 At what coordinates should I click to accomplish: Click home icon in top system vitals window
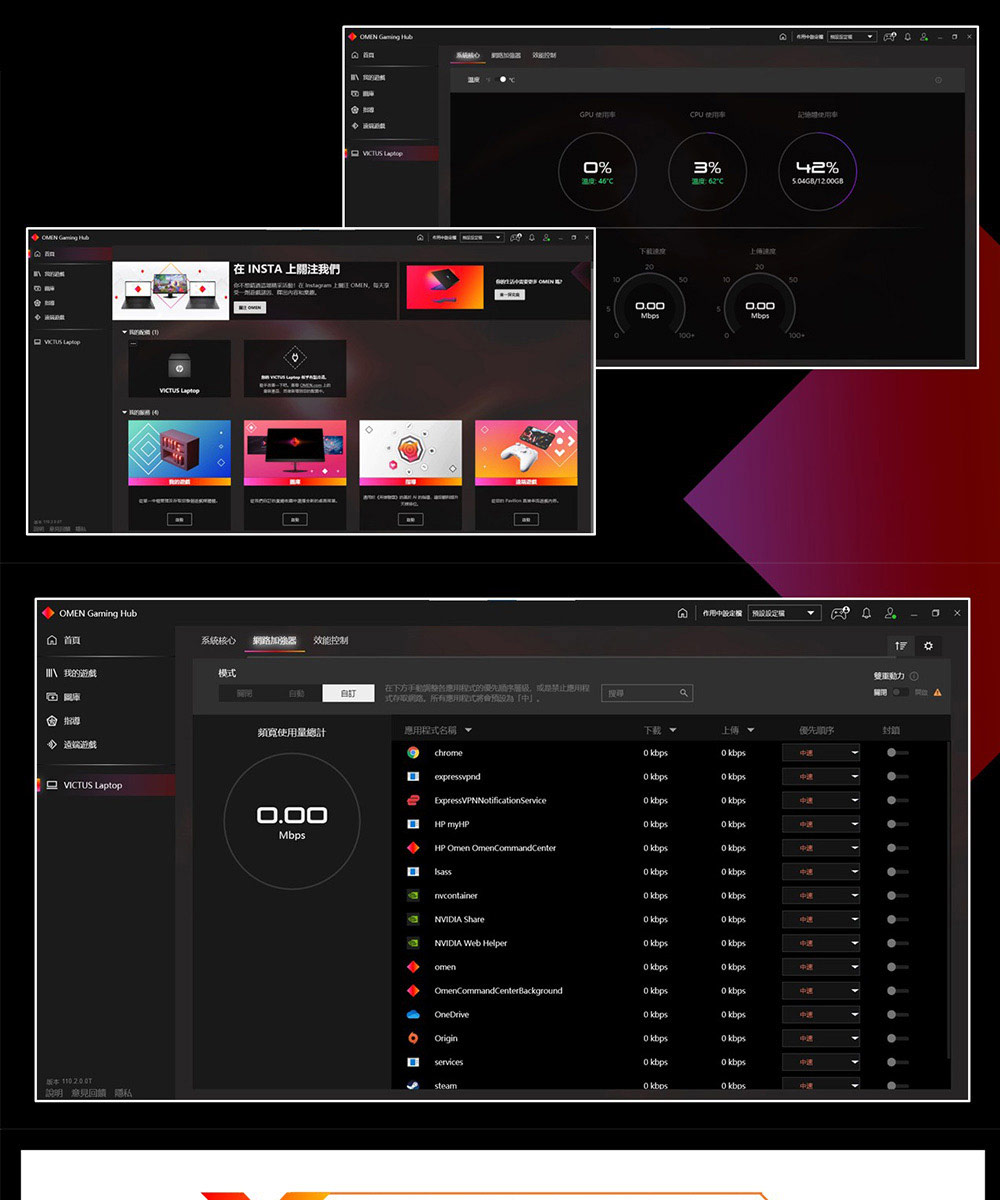[x=782, y=37]
